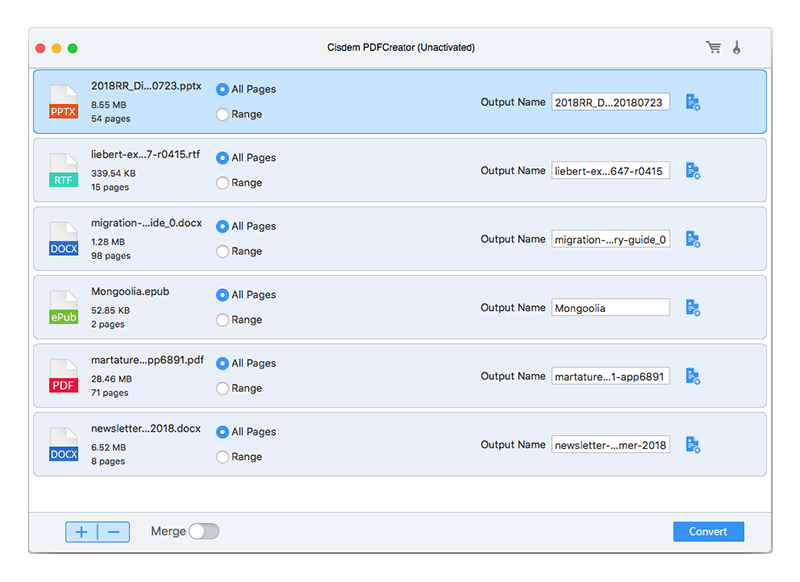Minimize the window with yellow button

[57, 48]
